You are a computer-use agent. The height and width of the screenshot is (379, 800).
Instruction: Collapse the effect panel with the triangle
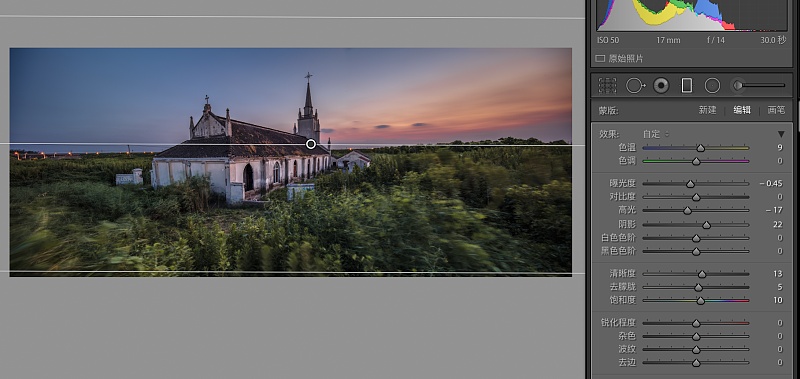[x=781, y=134]
